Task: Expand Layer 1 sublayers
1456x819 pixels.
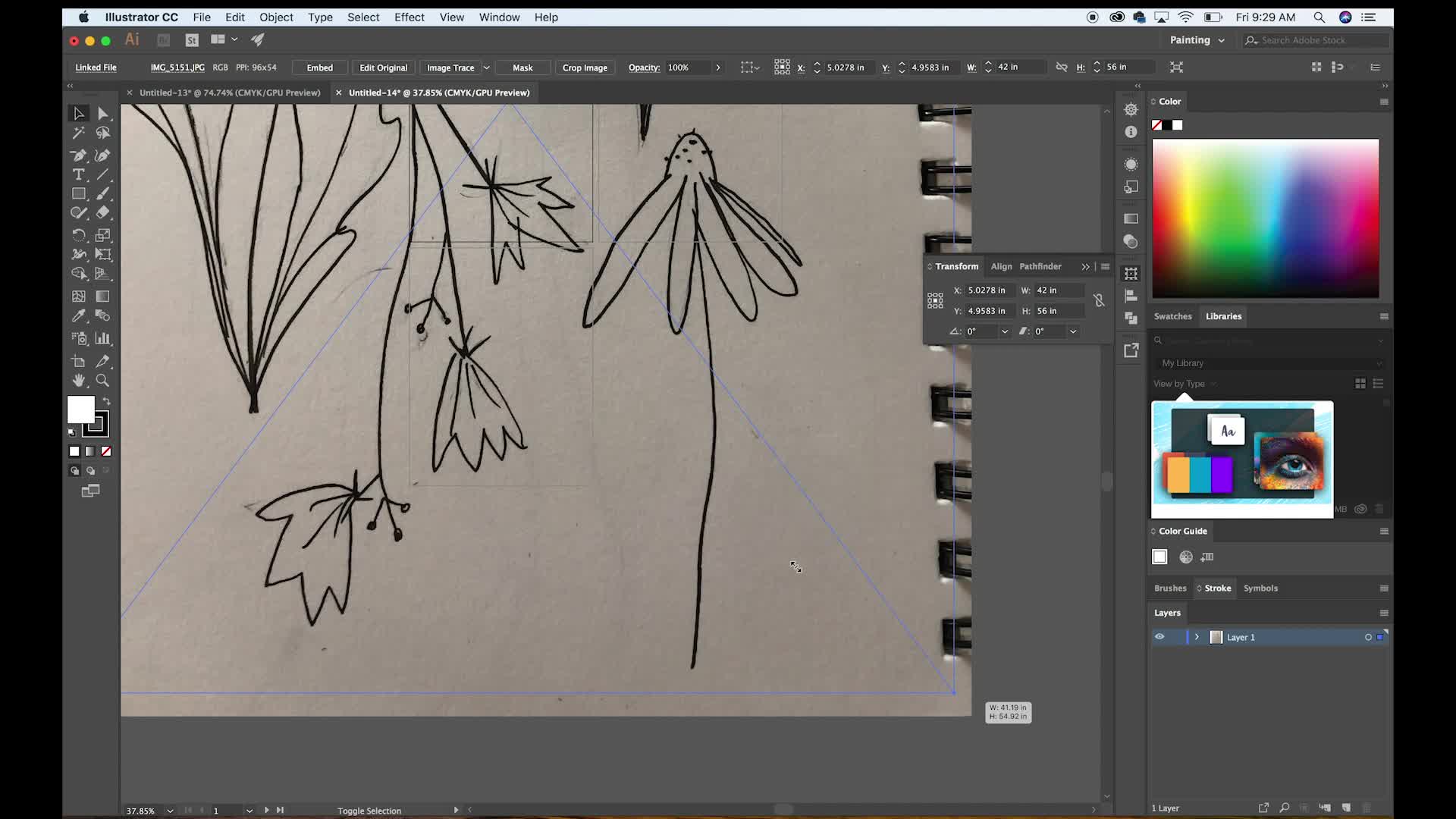Action: pos(1197,637)
